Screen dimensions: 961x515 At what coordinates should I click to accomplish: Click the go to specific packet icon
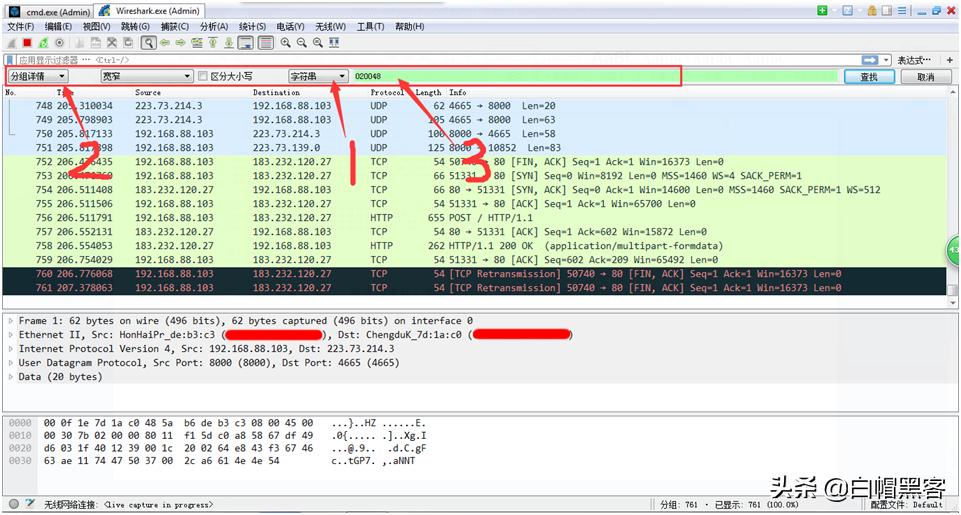tap(197, 43)
